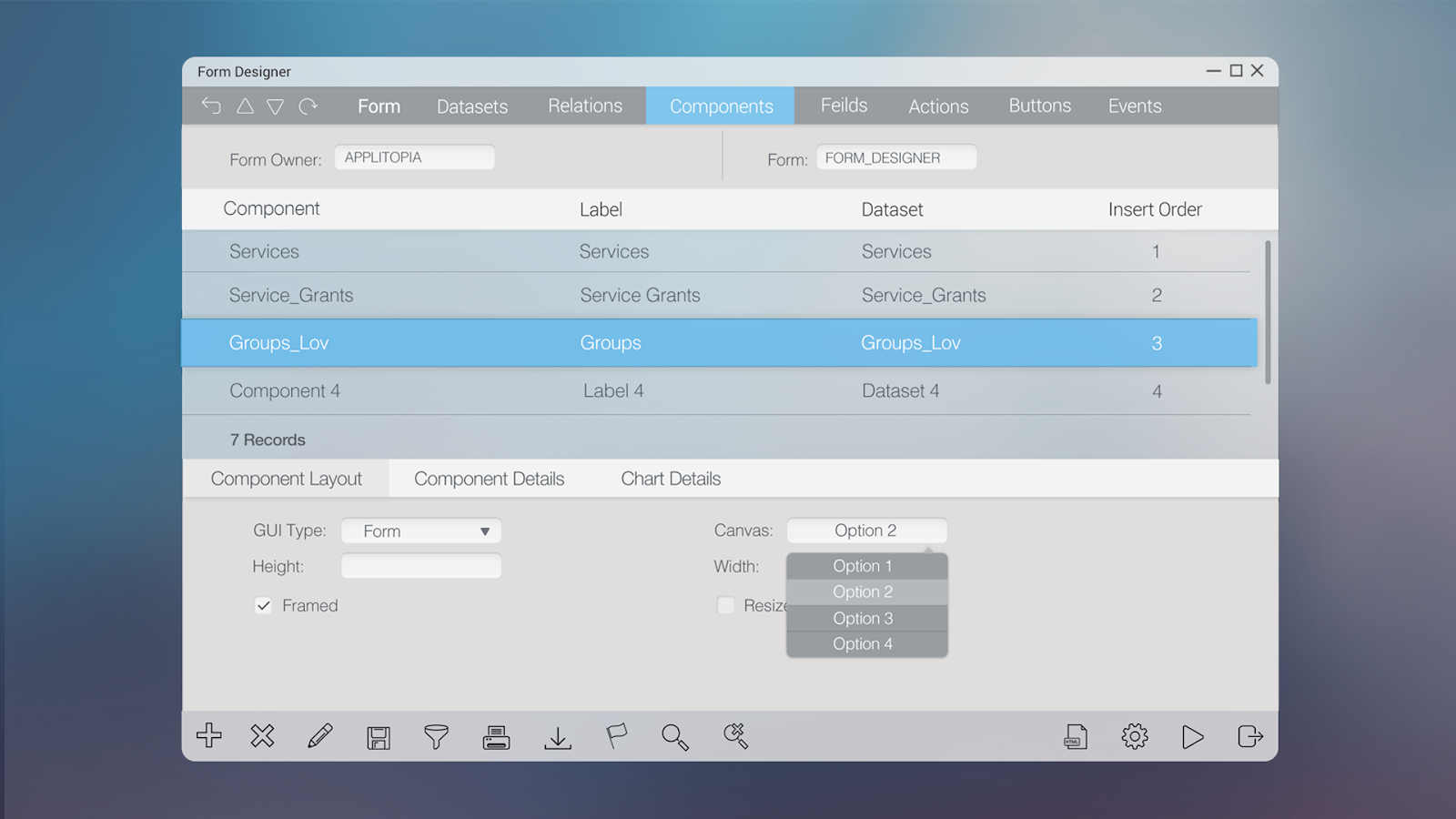Click the magnifier search icon
The height and width of the screenshot is (819, 1456).
(x=675, y=737)
